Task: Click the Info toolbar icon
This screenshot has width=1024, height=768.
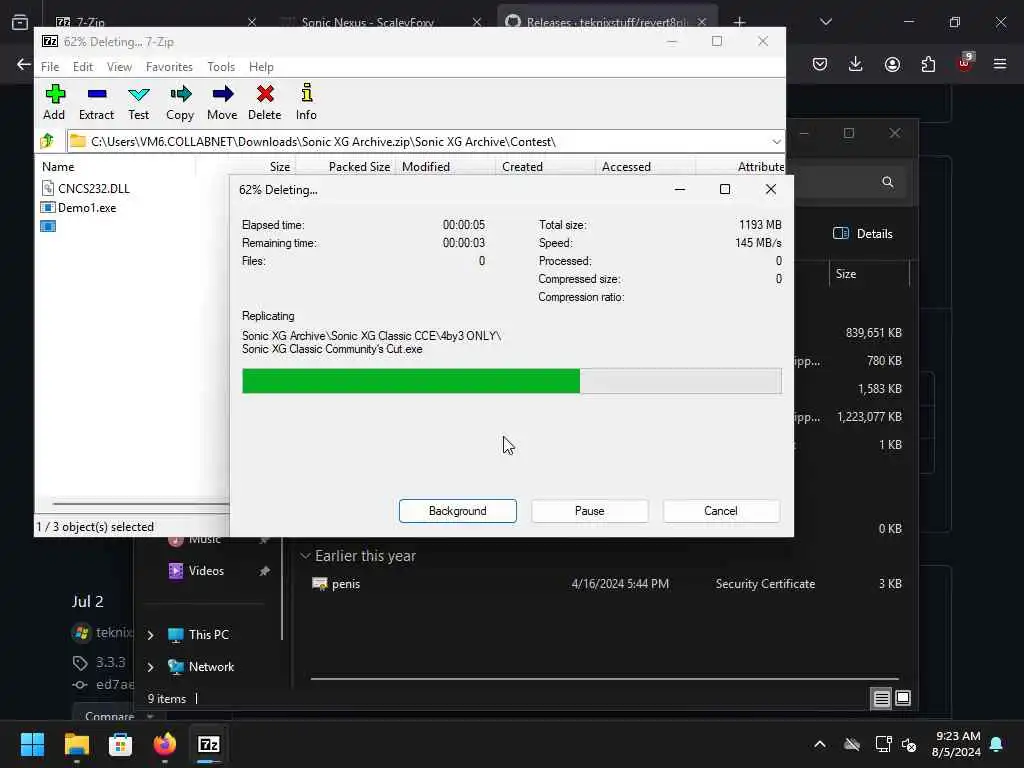Action: (x=306, y=102)
